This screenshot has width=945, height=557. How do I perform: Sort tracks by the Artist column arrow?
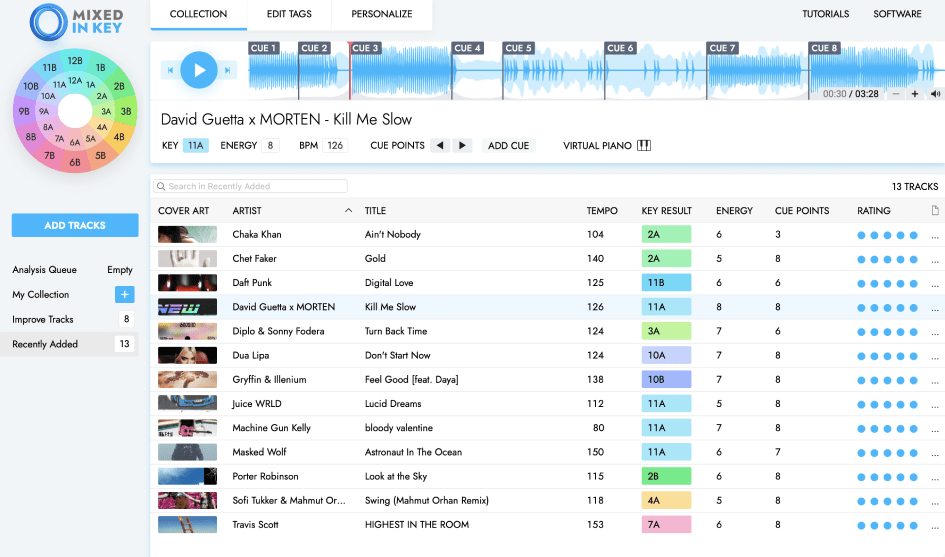[348, 210]
